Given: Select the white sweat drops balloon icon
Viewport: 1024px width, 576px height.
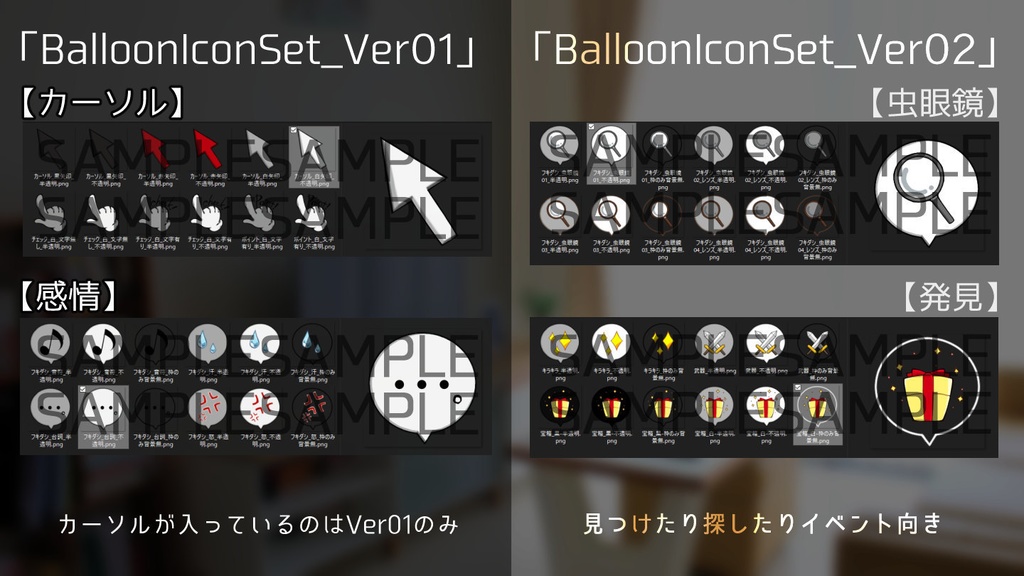Looking at the screenshot, I should point(260,353).
